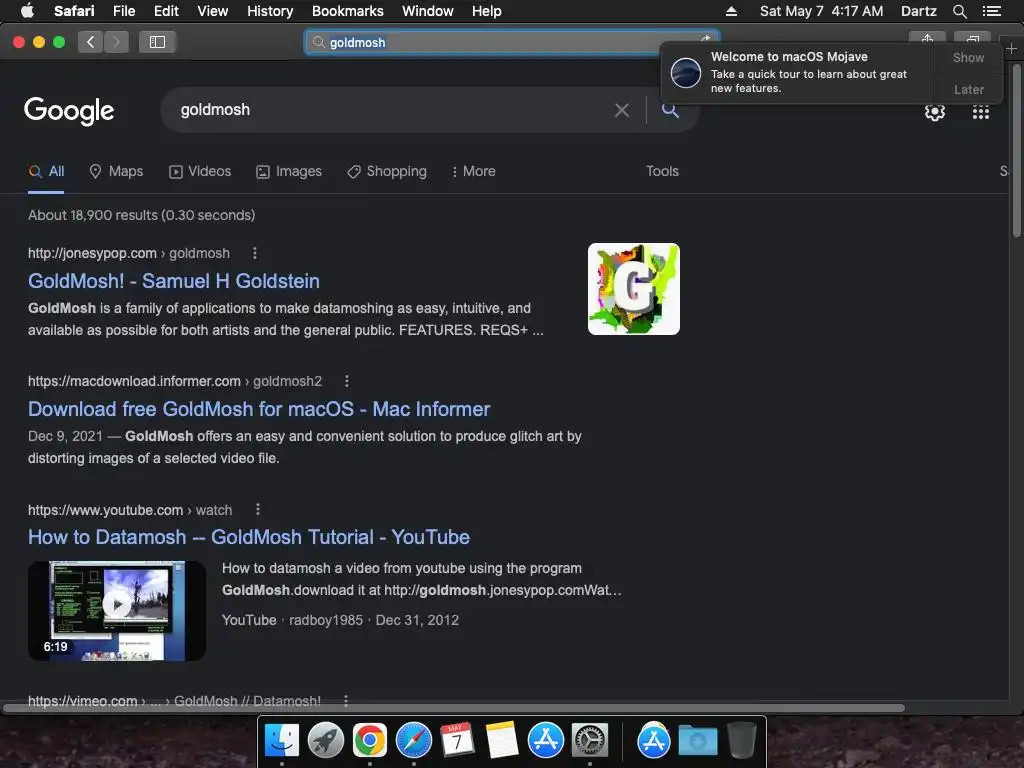The height and width of the screenshot is (768, 1024).
Task: Click the vertical page scrollbar thumb
Action: point(1016,150)
